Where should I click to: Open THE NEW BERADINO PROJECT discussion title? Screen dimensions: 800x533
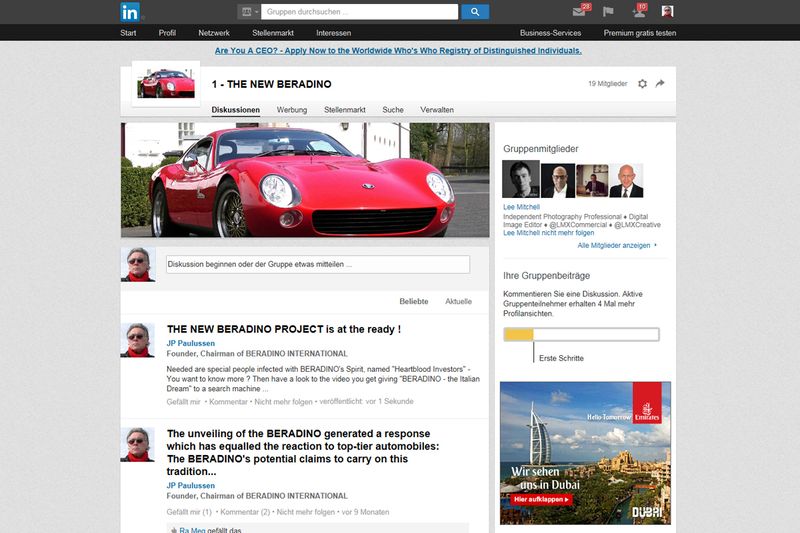click(284, 329)
